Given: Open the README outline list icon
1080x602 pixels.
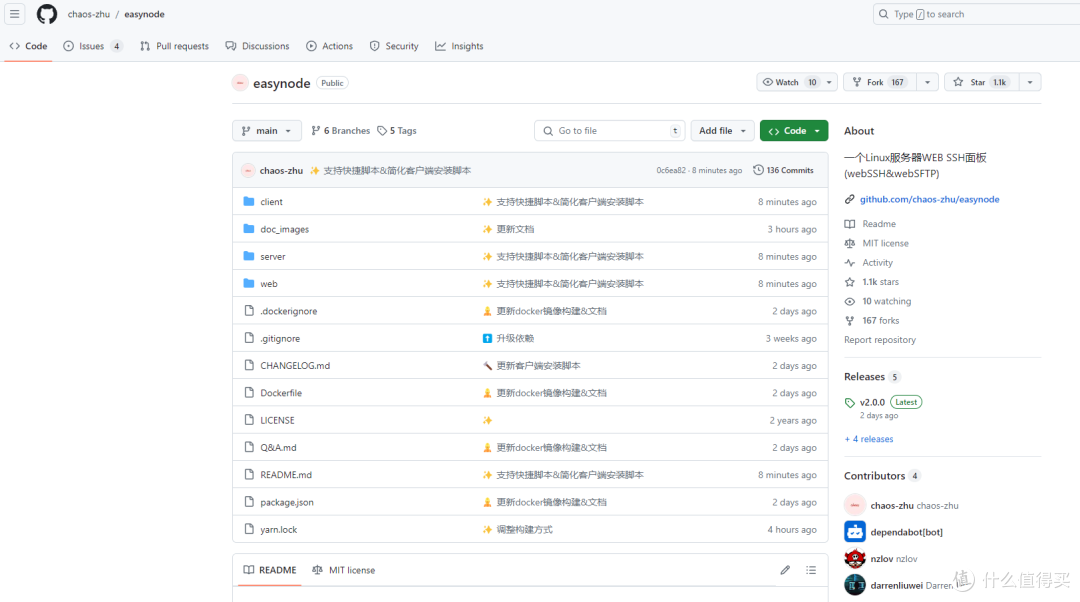Looking at the screenshot, I should tap(811, 570).
